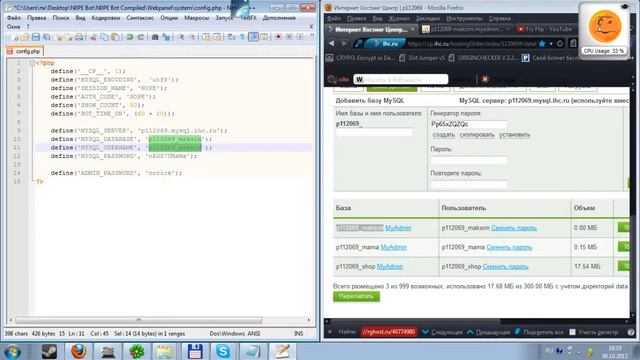Open MyAdmin link for p112069_shop

tap(390, 267)
